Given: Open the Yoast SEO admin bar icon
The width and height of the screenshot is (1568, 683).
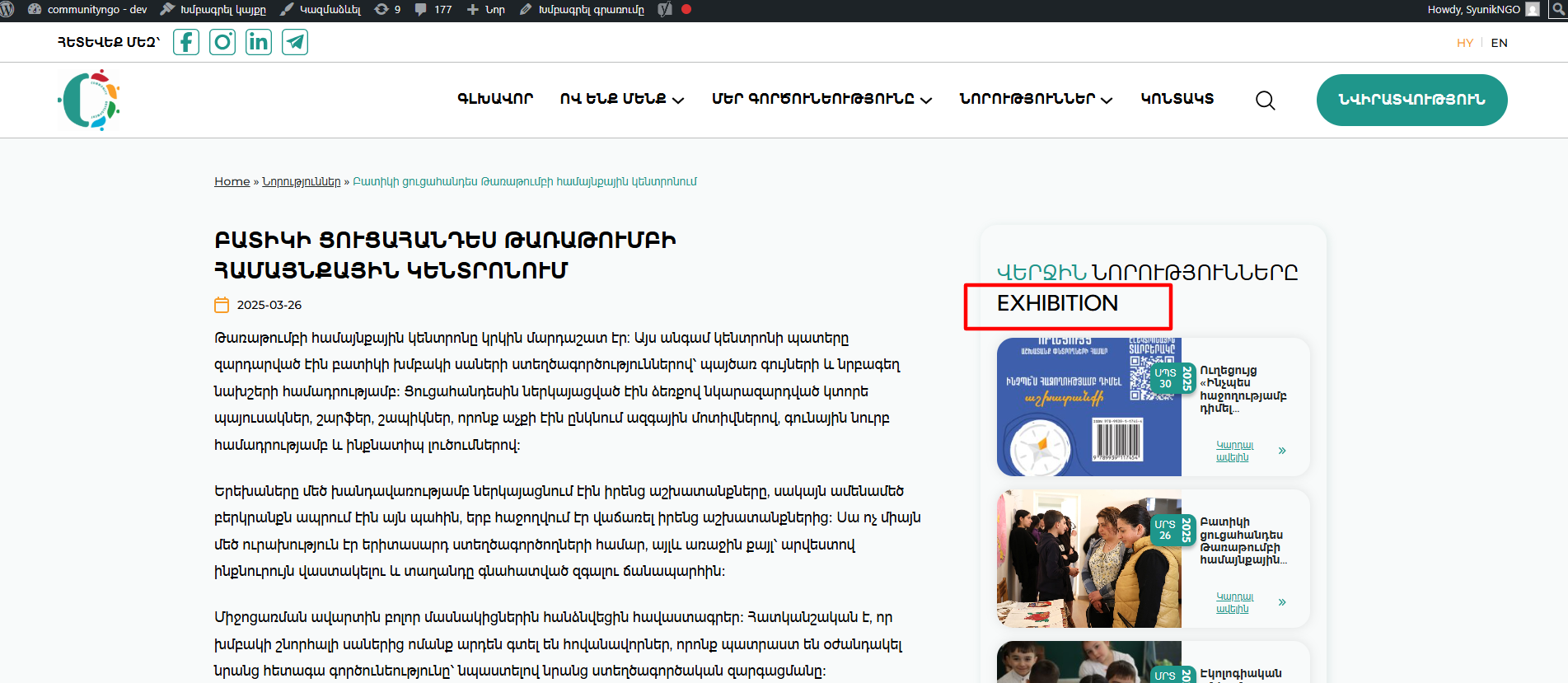Looking at the screenshot, I should (665, 10).
